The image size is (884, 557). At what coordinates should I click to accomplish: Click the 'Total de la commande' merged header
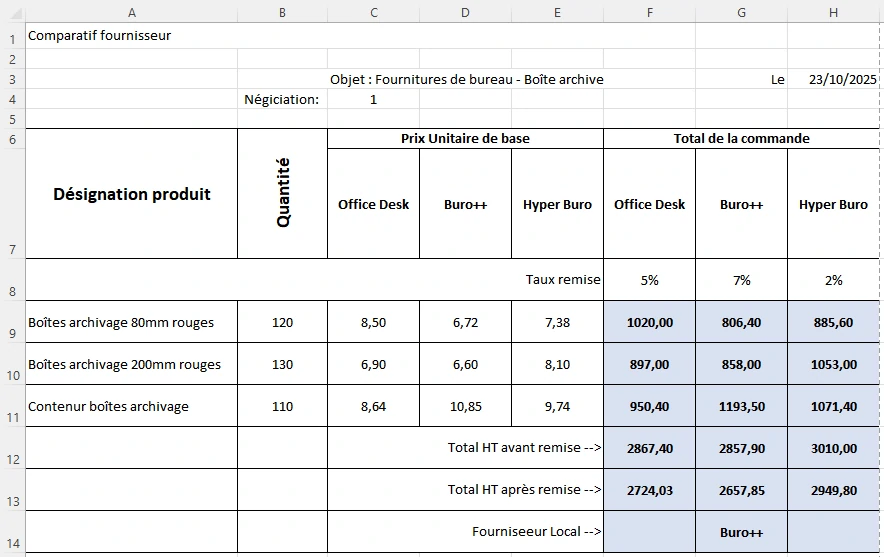741,139
